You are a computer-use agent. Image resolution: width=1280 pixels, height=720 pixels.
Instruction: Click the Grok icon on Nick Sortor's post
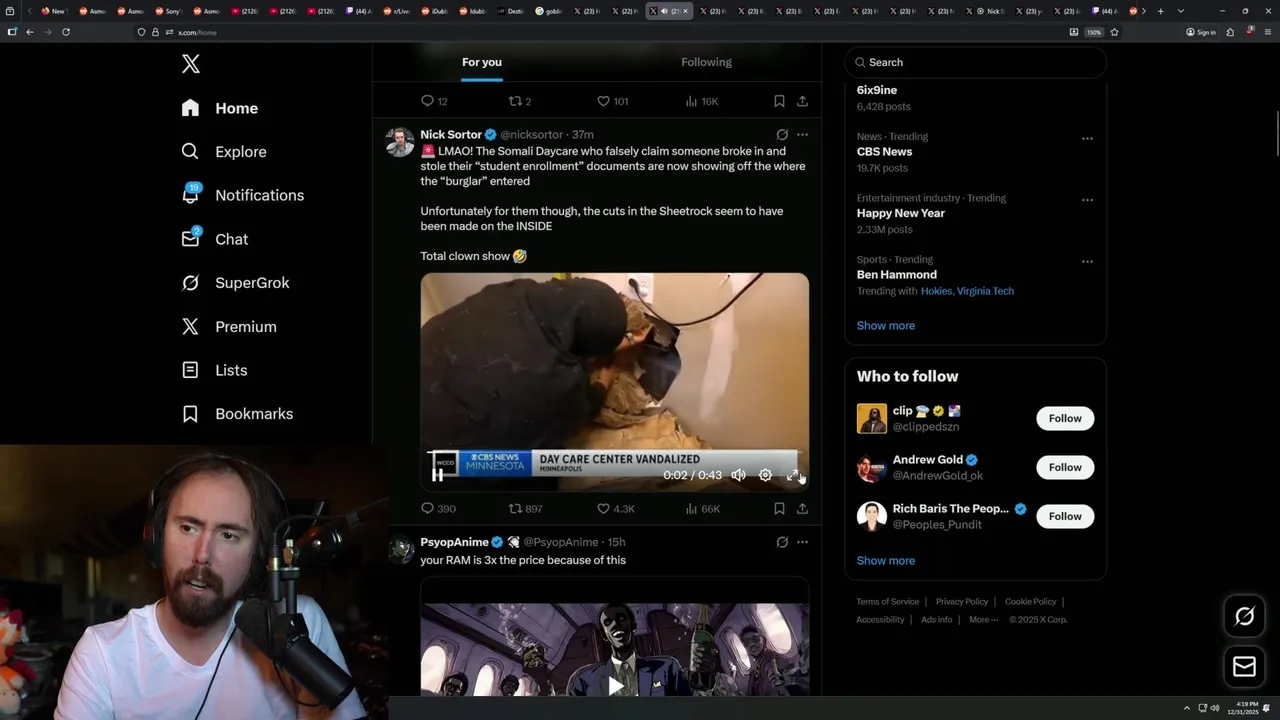click(782, 134)
